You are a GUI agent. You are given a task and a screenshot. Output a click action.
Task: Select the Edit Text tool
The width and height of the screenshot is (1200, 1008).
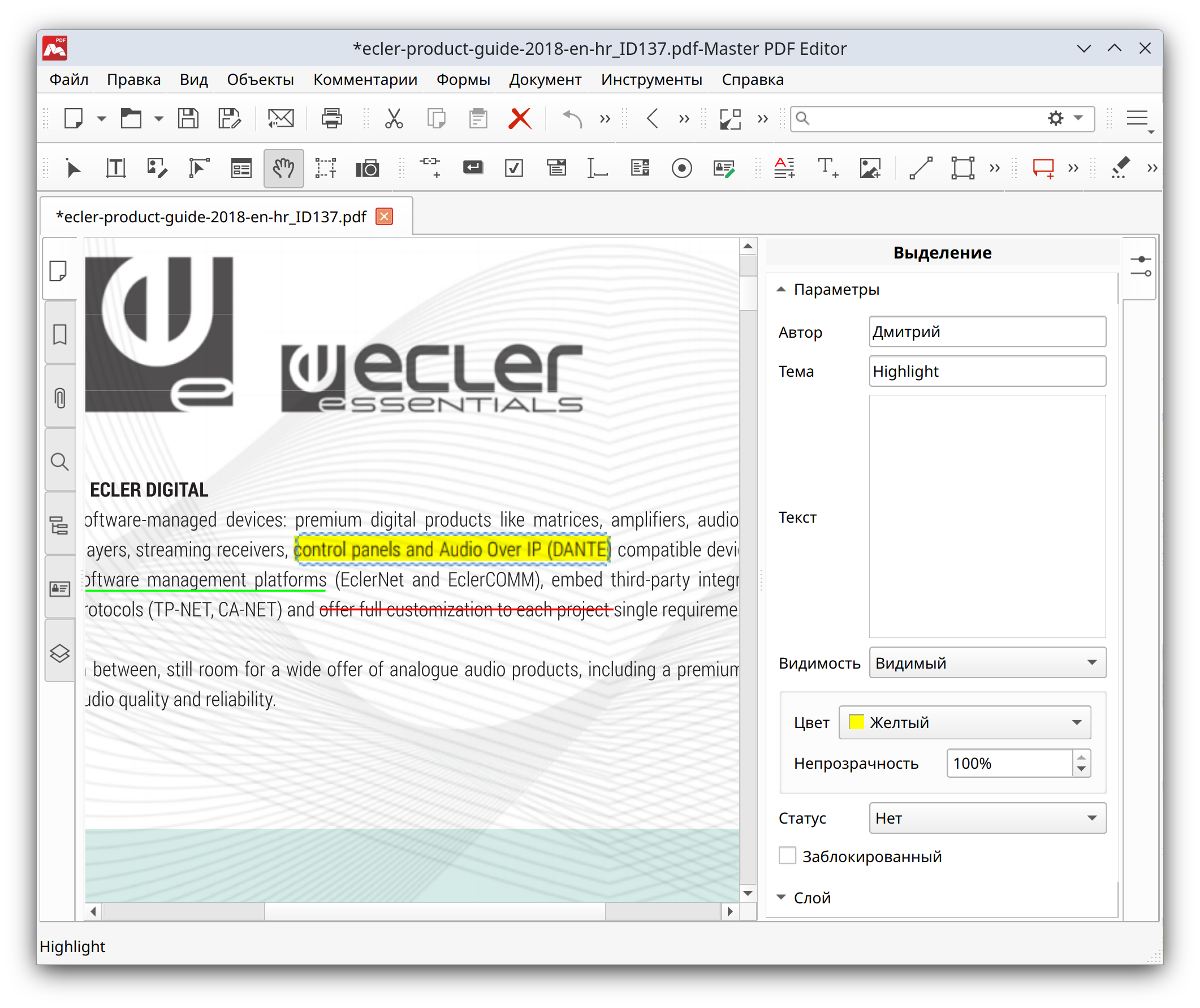pos(116,168)
